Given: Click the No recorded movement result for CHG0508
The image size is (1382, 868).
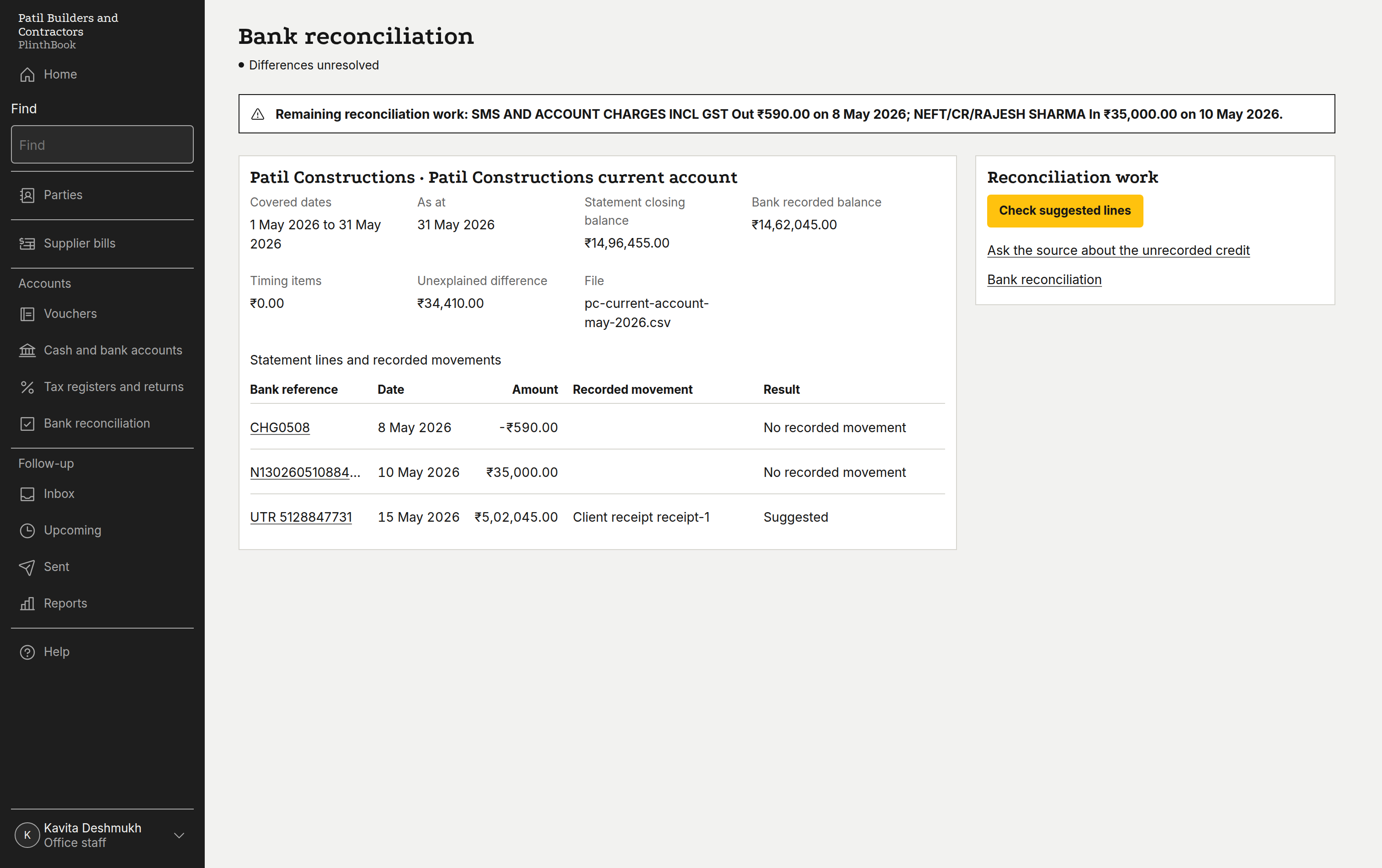Looking at the screenshot, I should (x=835, y=428).
